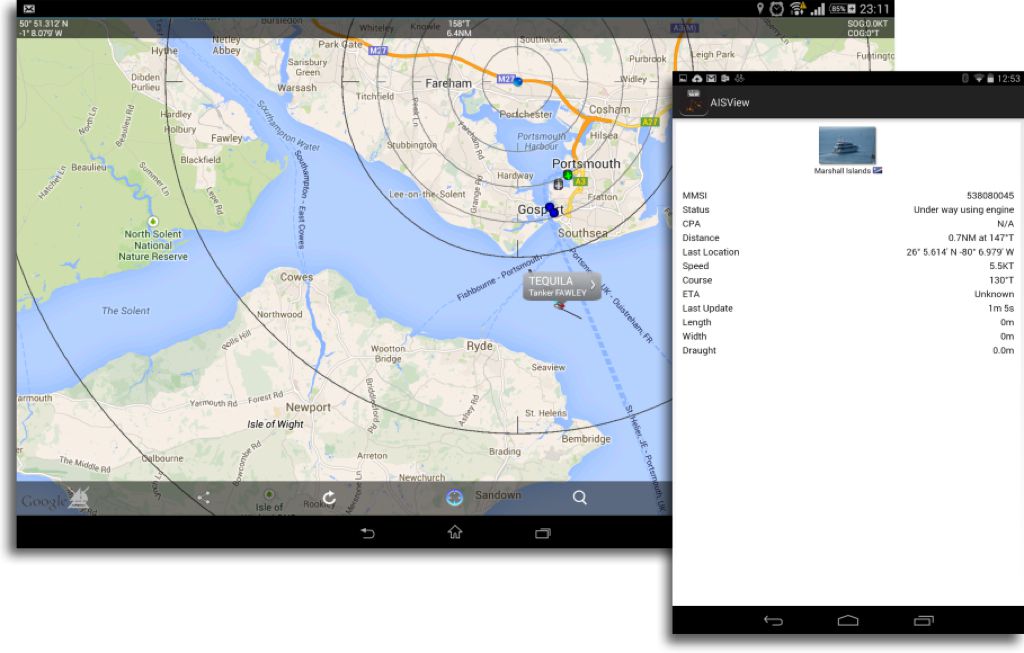Tap the cloud upload icon in phone status bar
This screenshot has width=1024, height=653.
coord(697,78)
